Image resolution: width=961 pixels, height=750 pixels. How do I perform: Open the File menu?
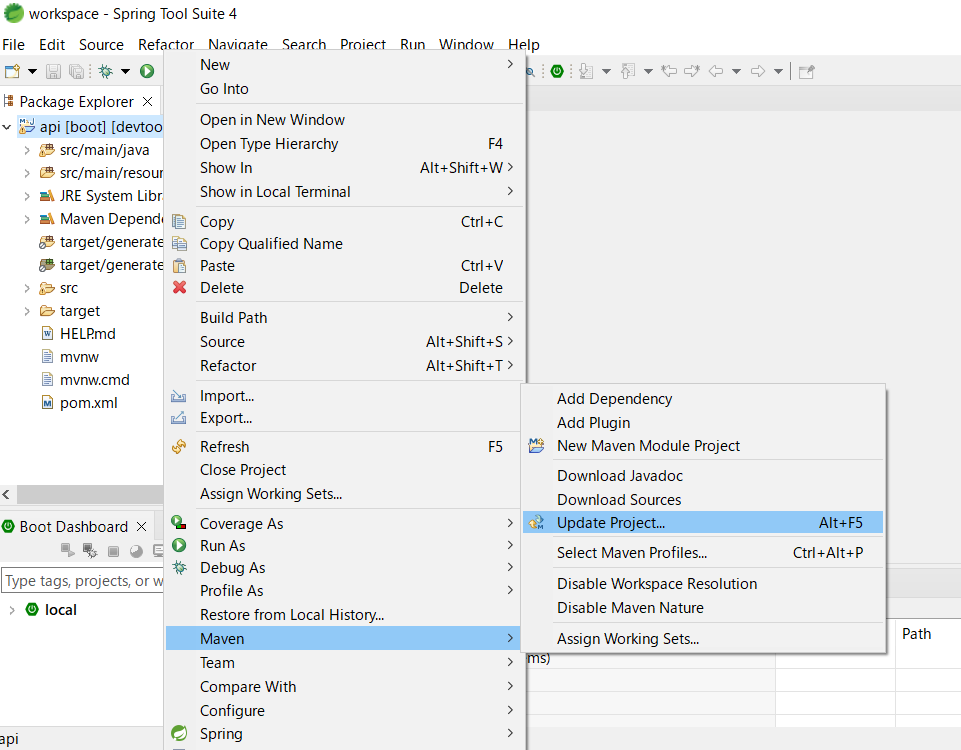[x=13, y=45]
